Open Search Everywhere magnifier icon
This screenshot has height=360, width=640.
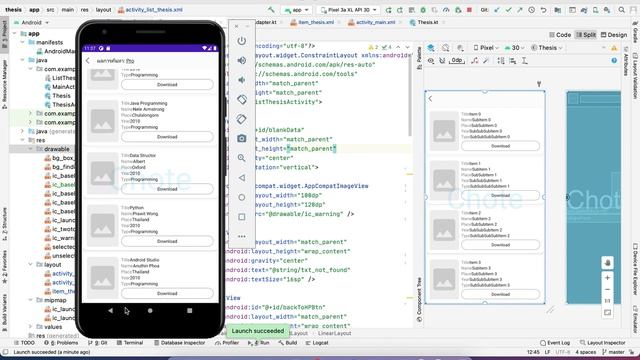point(622,9)
